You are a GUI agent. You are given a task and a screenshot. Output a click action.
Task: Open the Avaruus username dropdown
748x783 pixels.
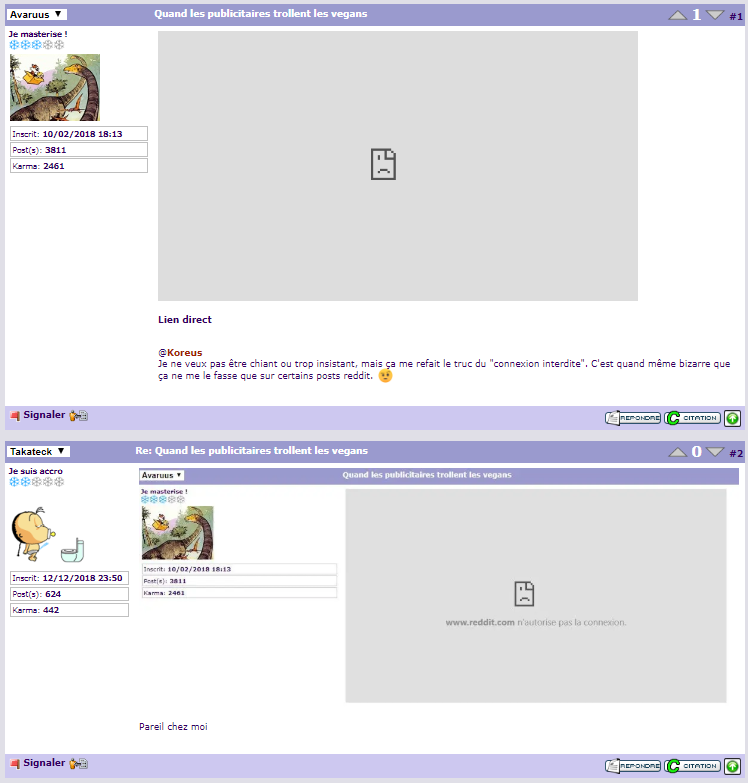tap(37, 15)
